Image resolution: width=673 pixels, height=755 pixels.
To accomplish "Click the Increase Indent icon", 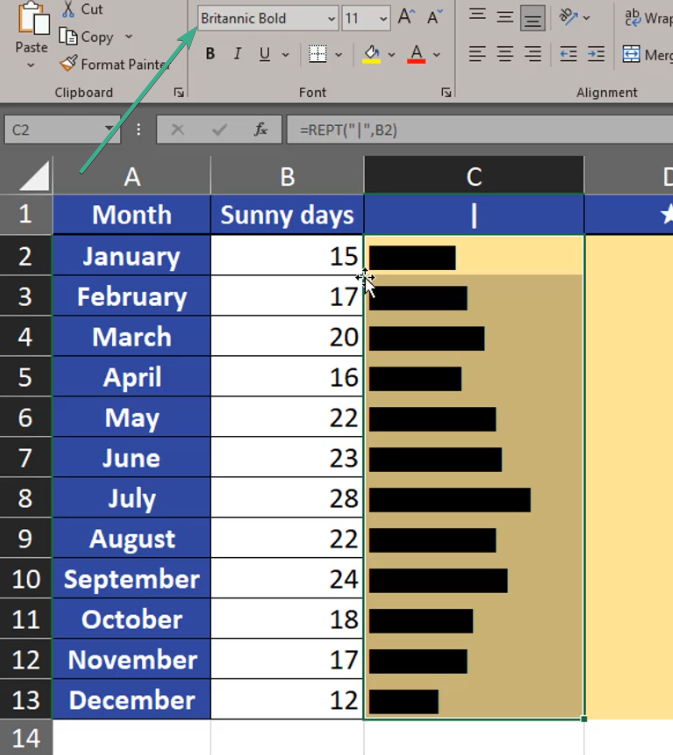I will click(597, 54).
